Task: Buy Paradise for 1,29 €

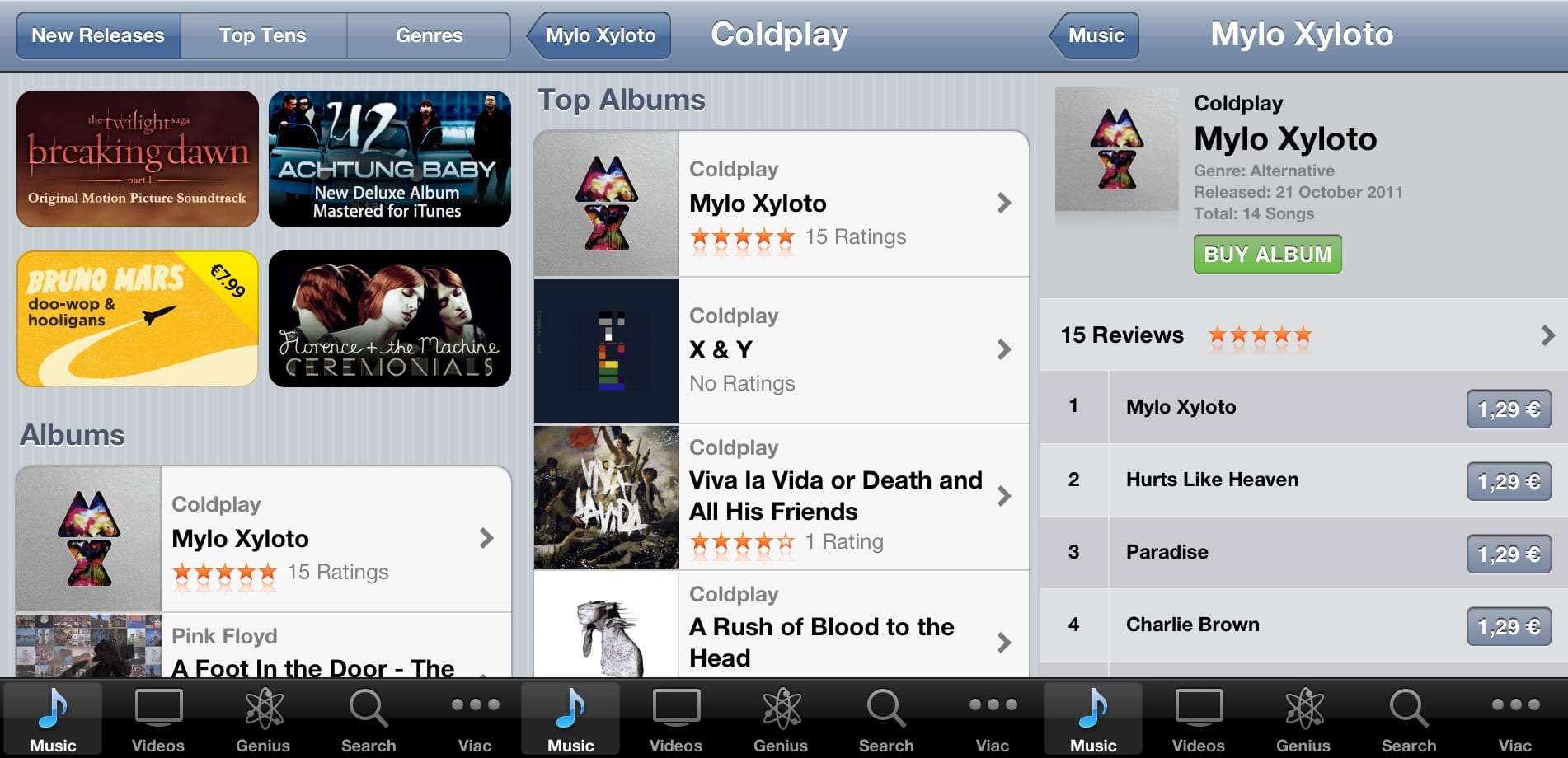Action: point(1509,554)
